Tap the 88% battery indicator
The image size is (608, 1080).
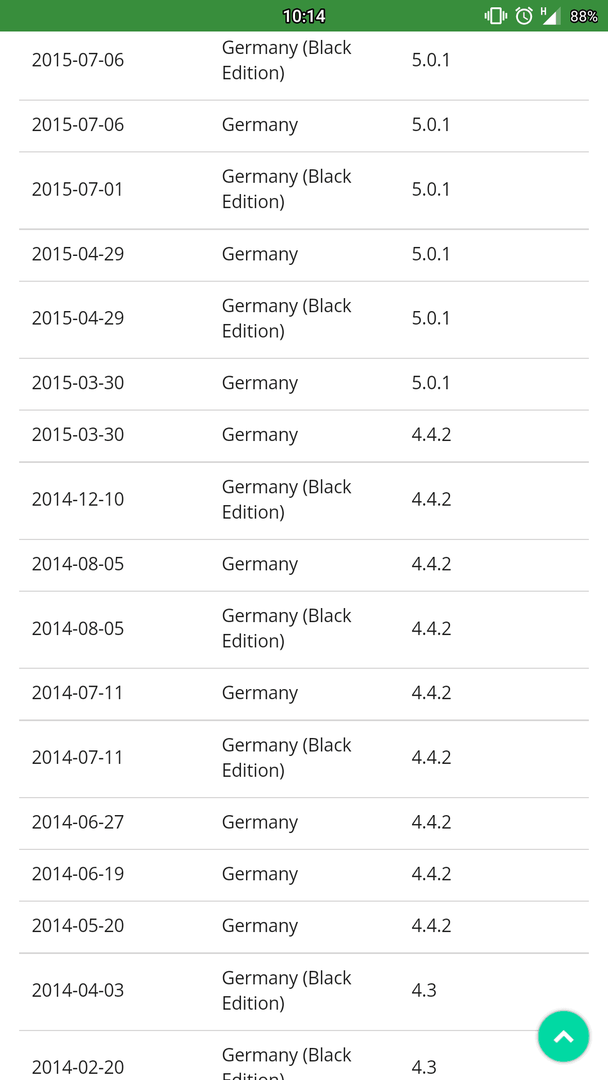pos(584,16)
